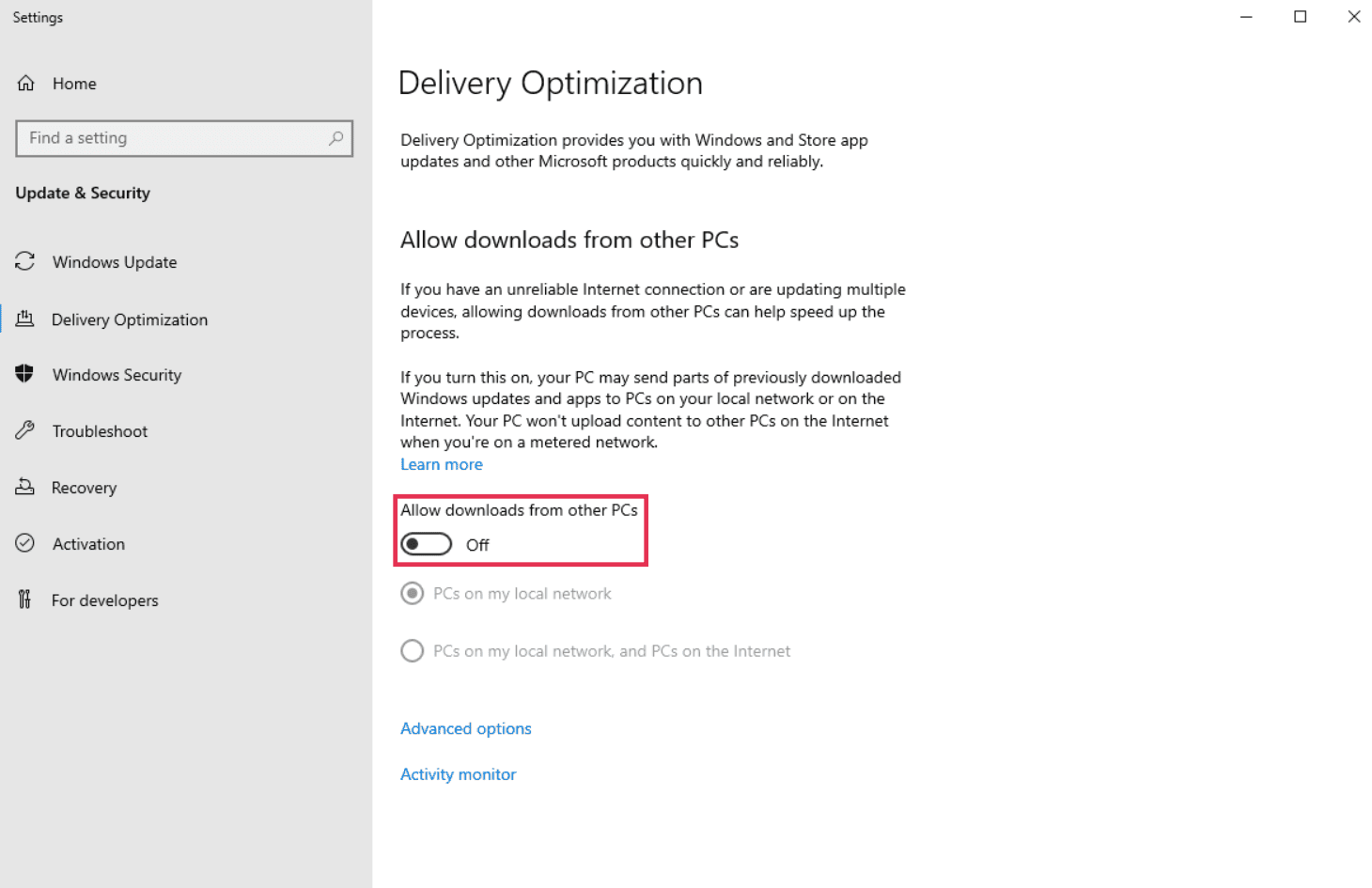Go to Troubleshoot settings section

tap(100, 431)
